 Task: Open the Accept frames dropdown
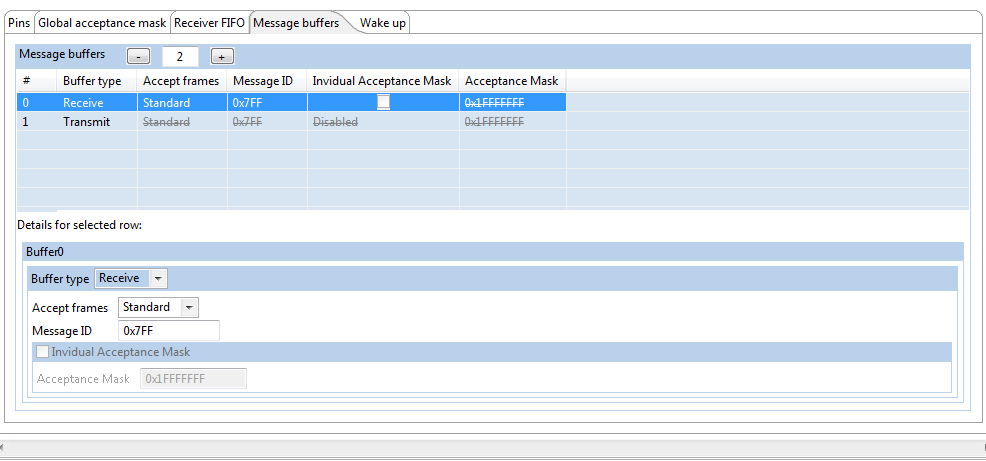(158, 308)
